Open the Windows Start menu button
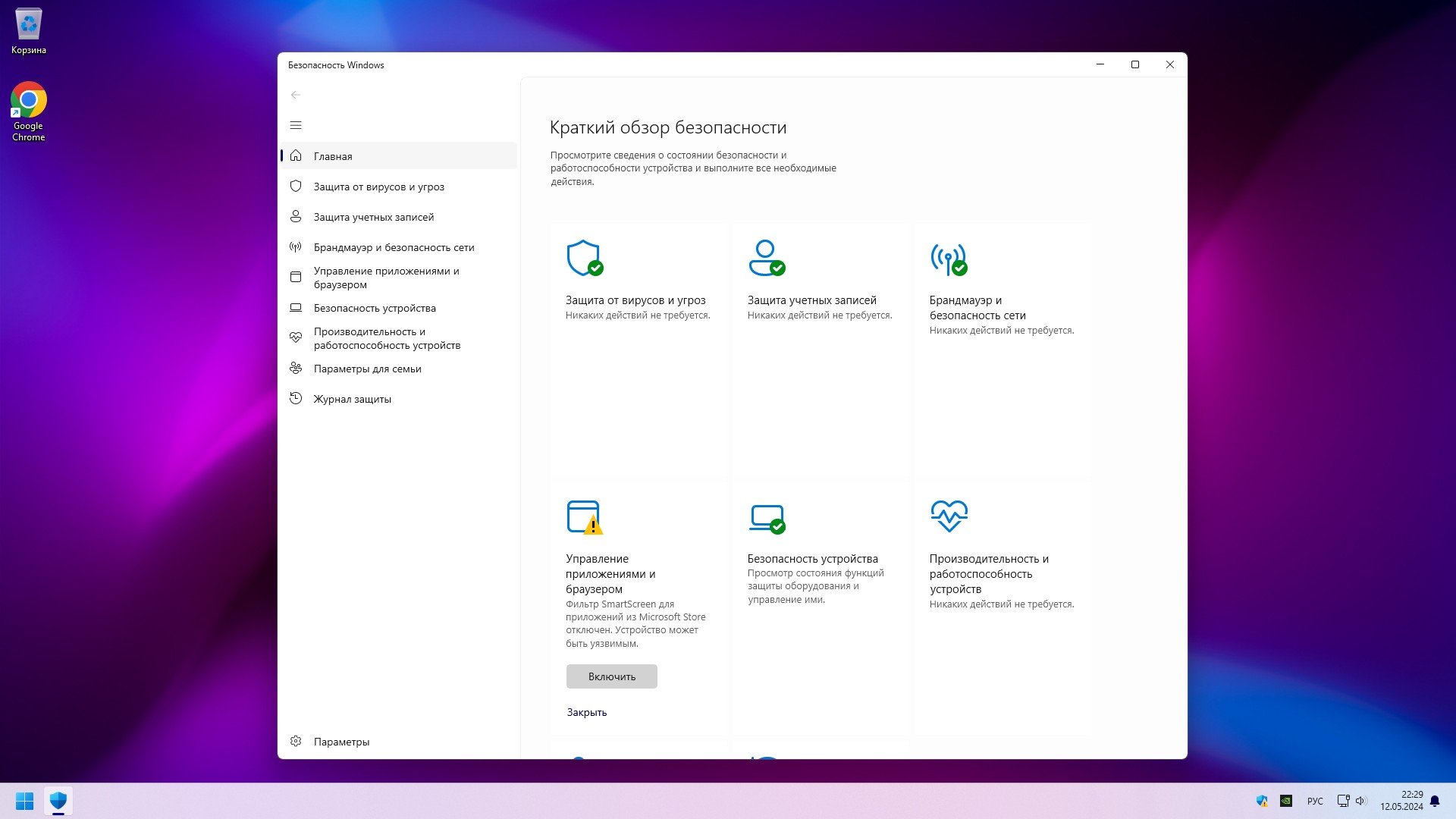The image size is (1456, 819). [x=24, y=801]
